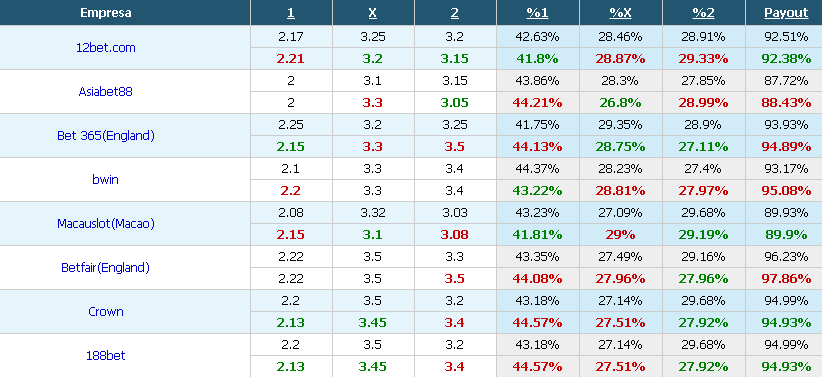Sort by the X column header
The image size is (822, 377).
(372, 13)
